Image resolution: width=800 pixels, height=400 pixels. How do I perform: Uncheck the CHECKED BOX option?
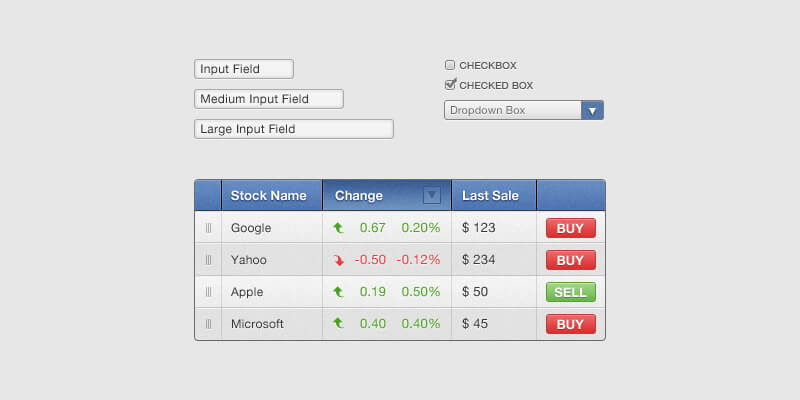tap(450, 85)
